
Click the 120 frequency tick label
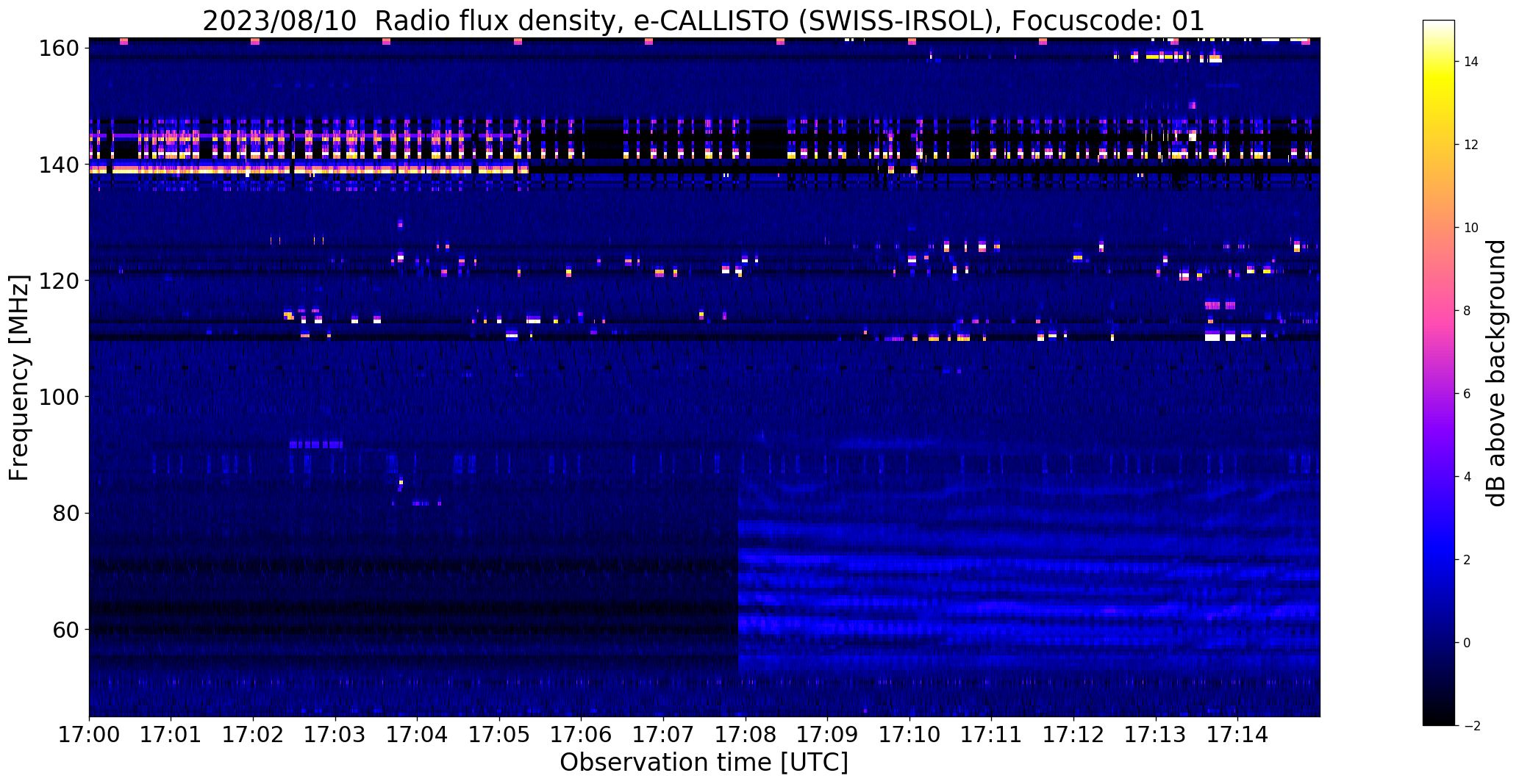pyautogui.click(x=59, y=281)
